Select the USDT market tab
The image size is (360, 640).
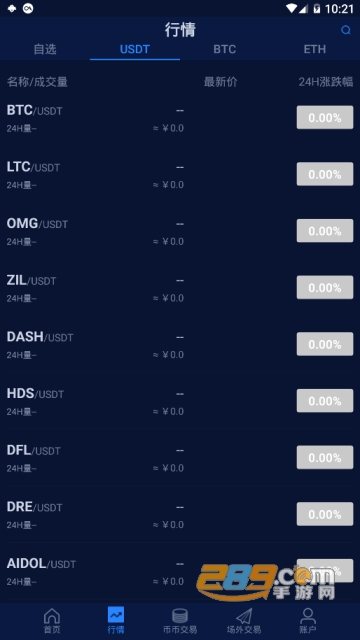135,49
